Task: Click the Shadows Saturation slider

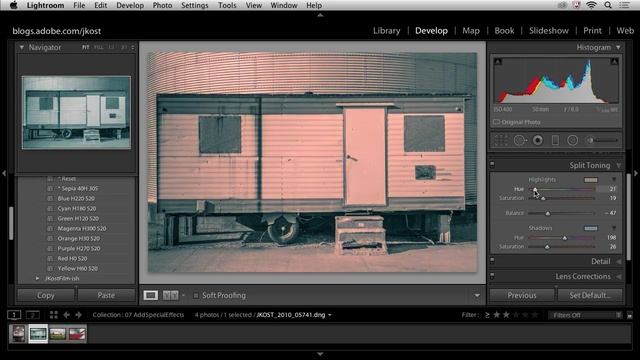Action: point(561,247)
